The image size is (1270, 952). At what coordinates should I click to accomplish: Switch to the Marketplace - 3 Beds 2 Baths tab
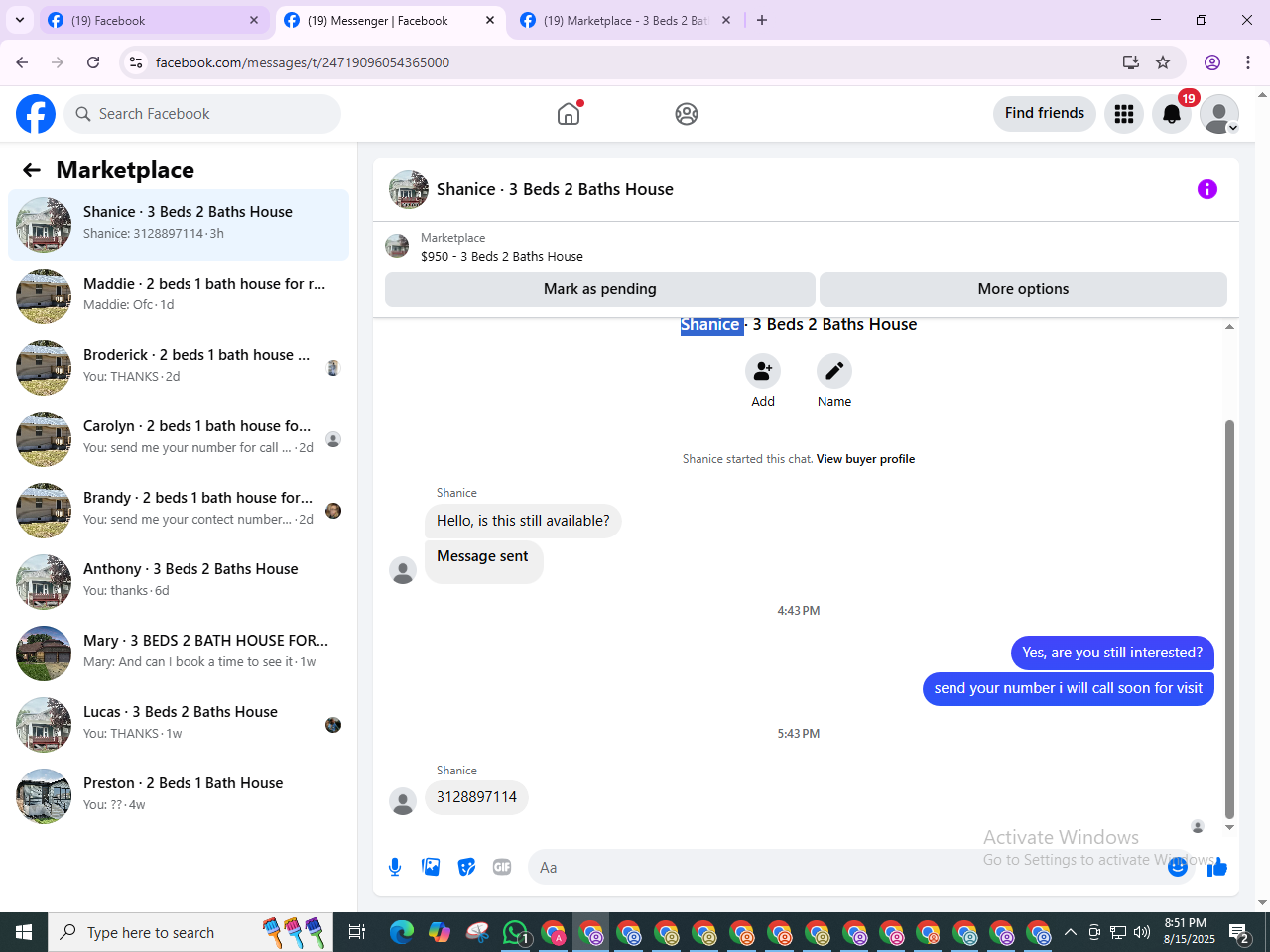click(625, 20)
